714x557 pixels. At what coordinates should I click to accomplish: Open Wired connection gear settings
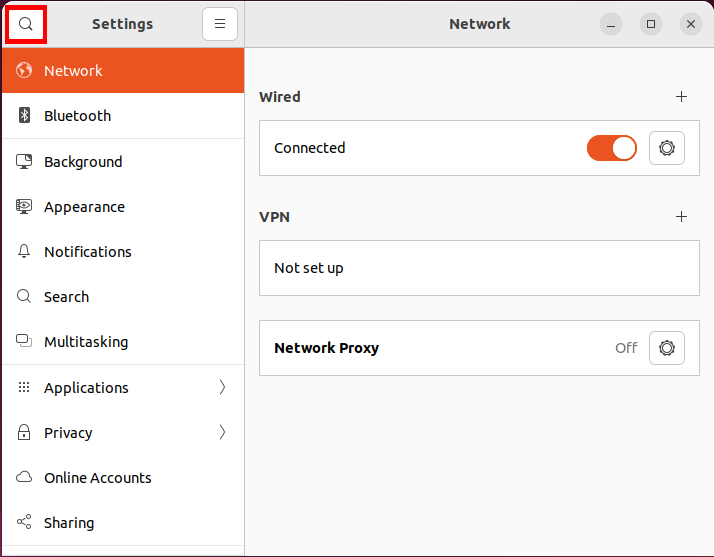tap(667, 148)
